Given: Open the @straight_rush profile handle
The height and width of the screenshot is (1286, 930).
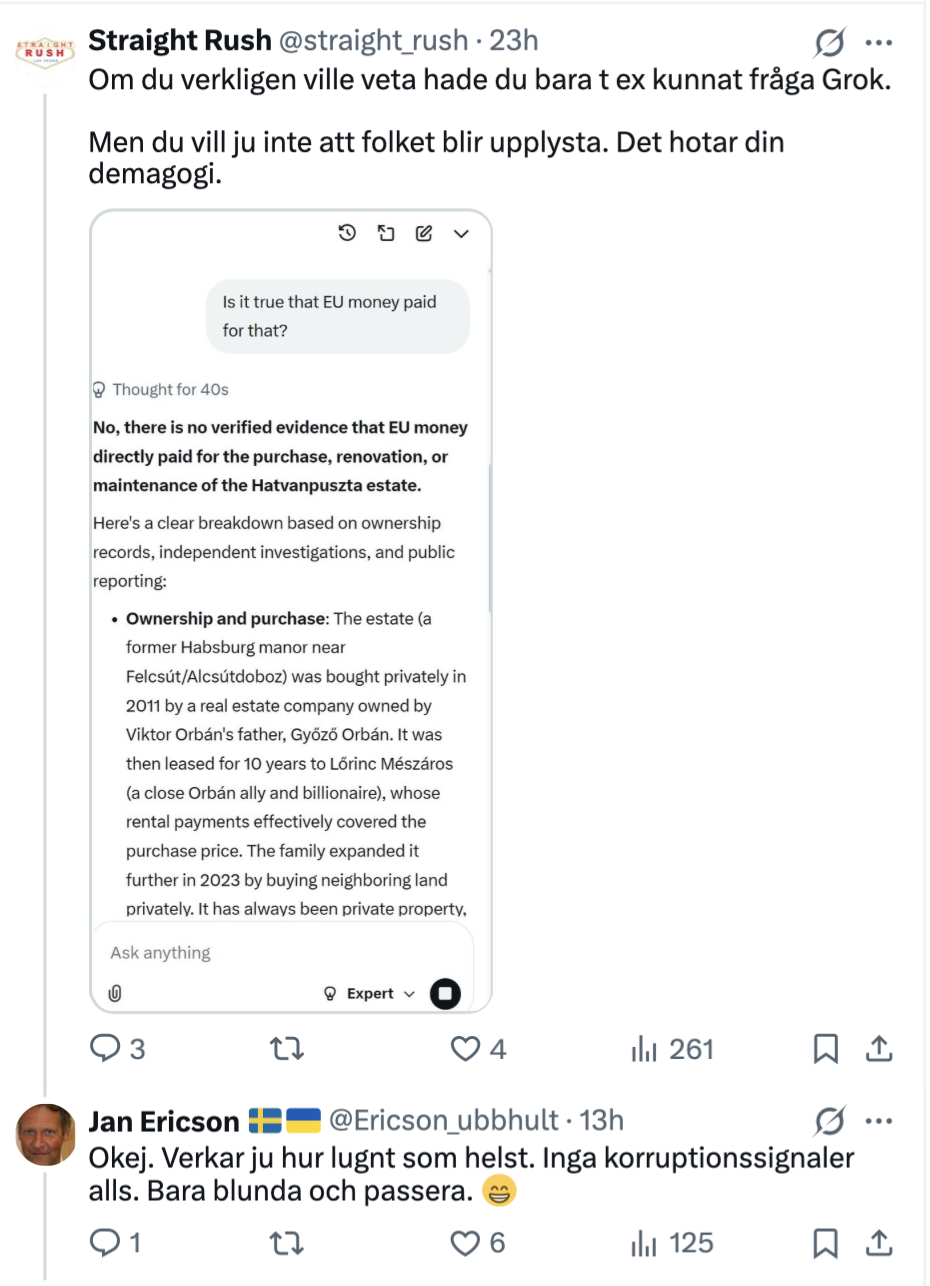Looking at the screenshot, I should pyautogui.click(x=373, y=40).
